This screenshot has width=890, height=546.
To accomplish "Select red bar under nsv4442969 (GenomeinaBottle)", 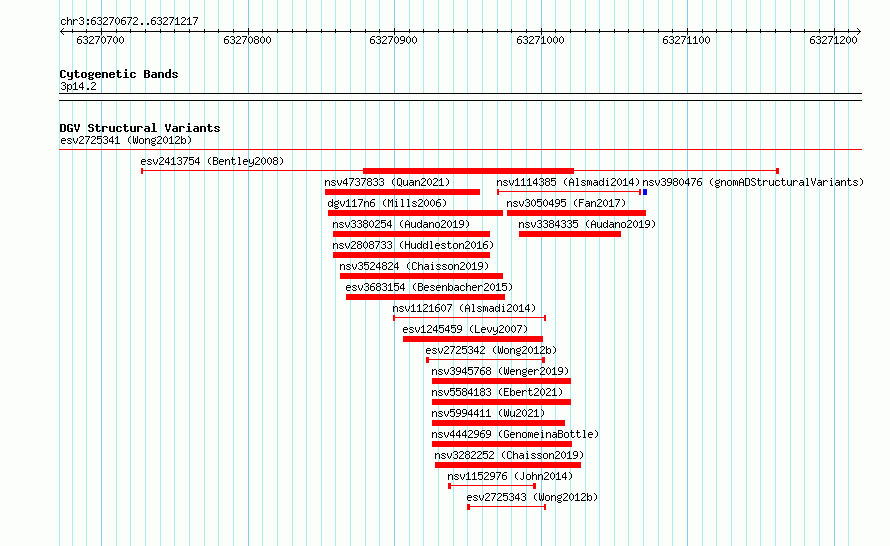I will (x=502, y=444).
